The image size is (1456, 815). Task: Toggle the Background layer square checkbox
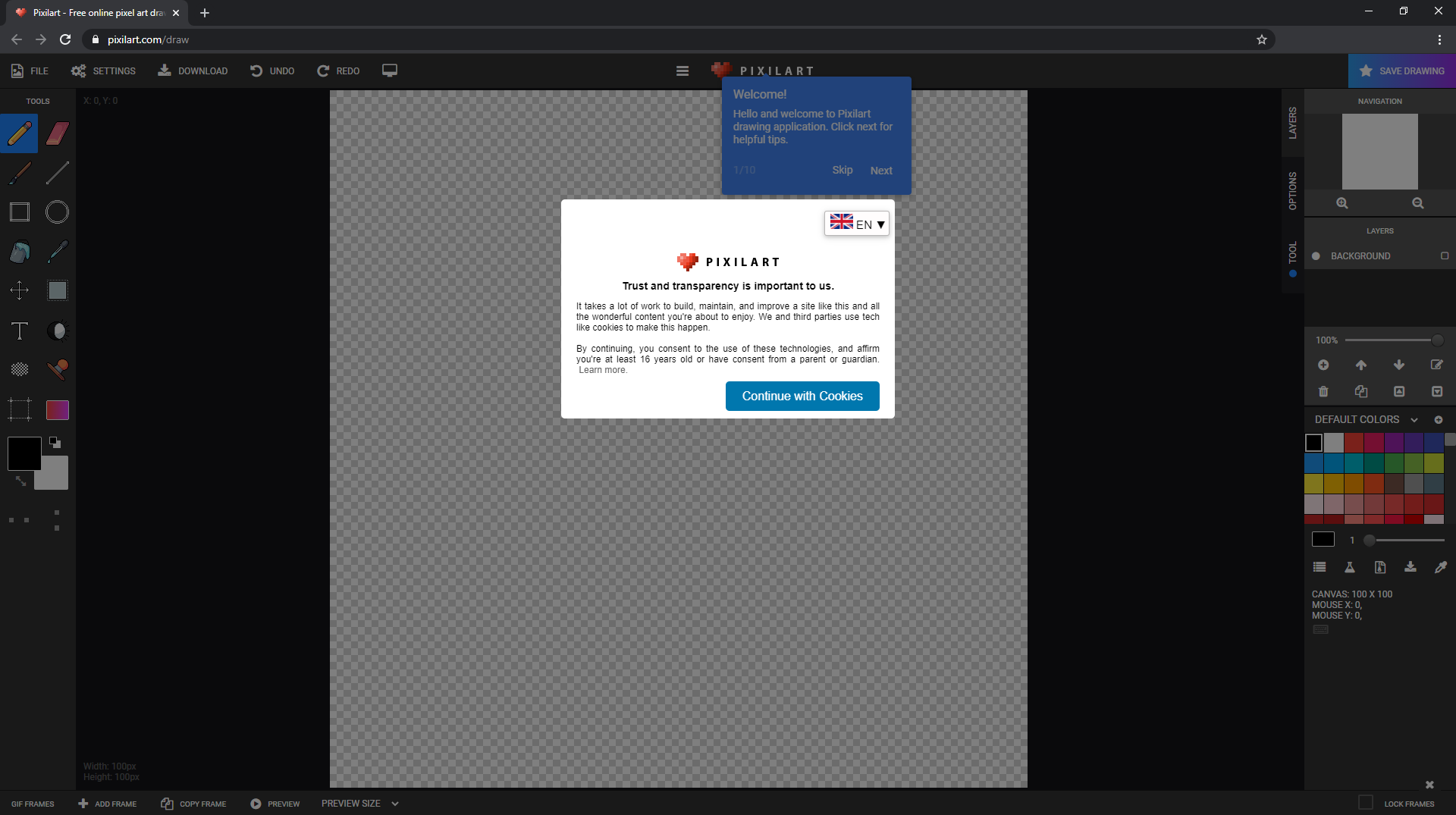(1445, 256)
